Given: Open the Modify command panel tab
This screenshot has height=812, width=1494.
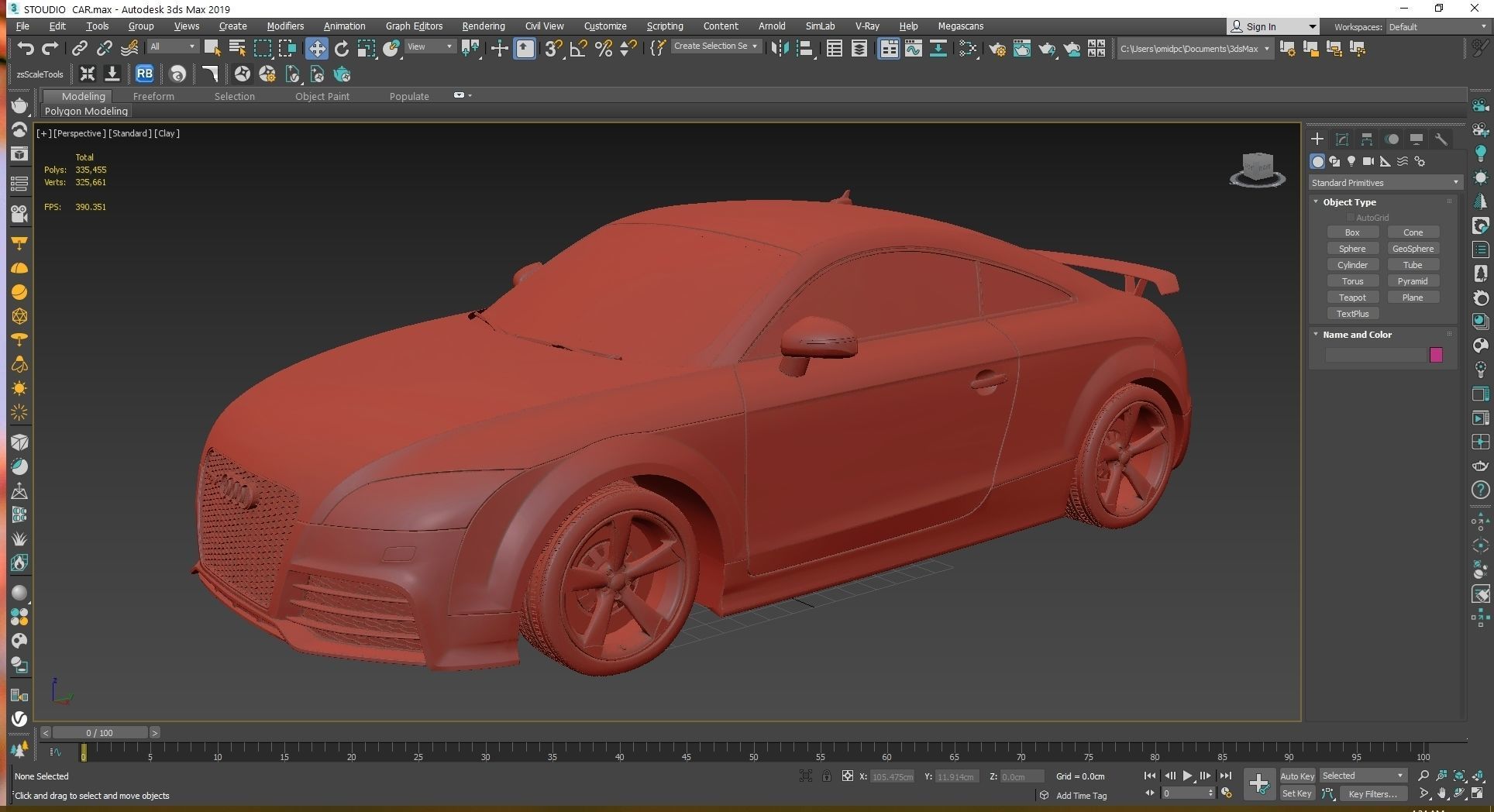Looking at the screenshot, I should pyautogui.click(x=1342, y=139).
